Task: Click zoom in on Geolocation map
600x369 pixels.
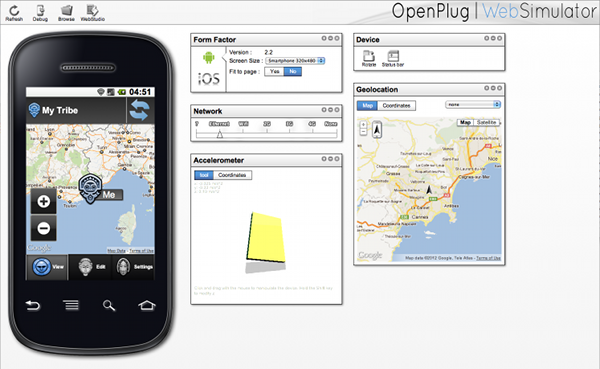Action: pos(364,124)
